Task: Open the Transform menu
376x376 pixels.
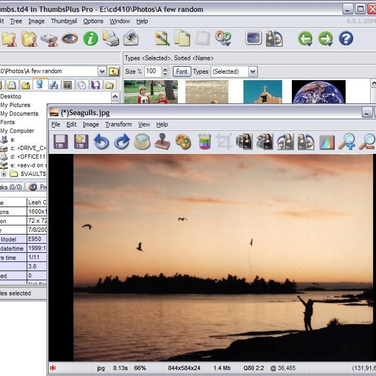Action: pos(119,124)
